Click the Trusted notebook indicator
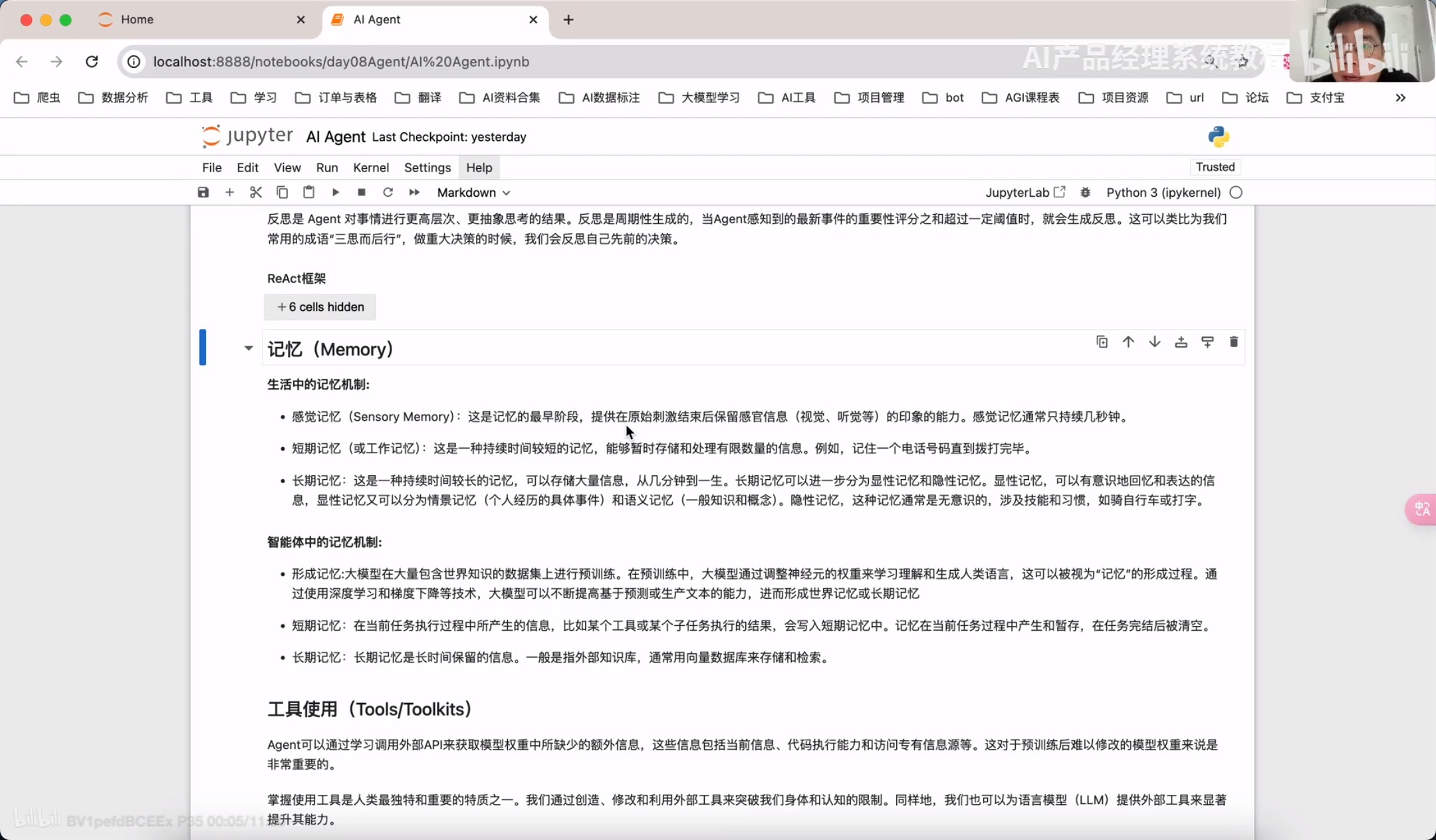The height and width of the screenshot is (840, 1436). pyautogui.click(x=1215, y=167)
